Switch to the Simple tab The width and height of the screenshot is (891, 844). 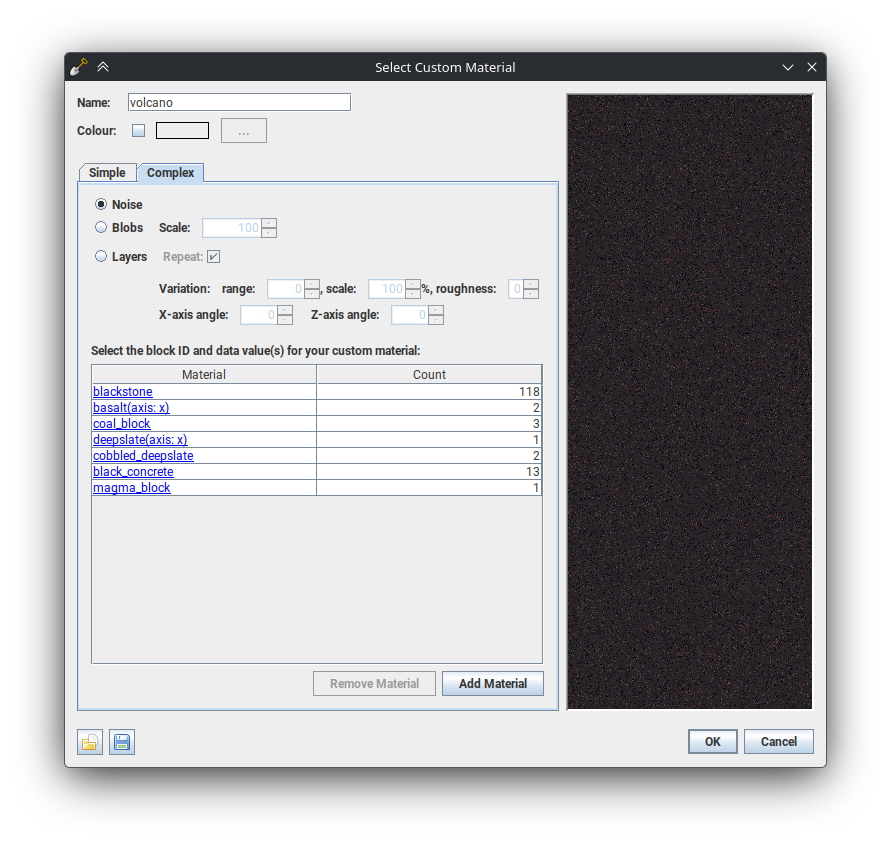click(x=107, y=173)
